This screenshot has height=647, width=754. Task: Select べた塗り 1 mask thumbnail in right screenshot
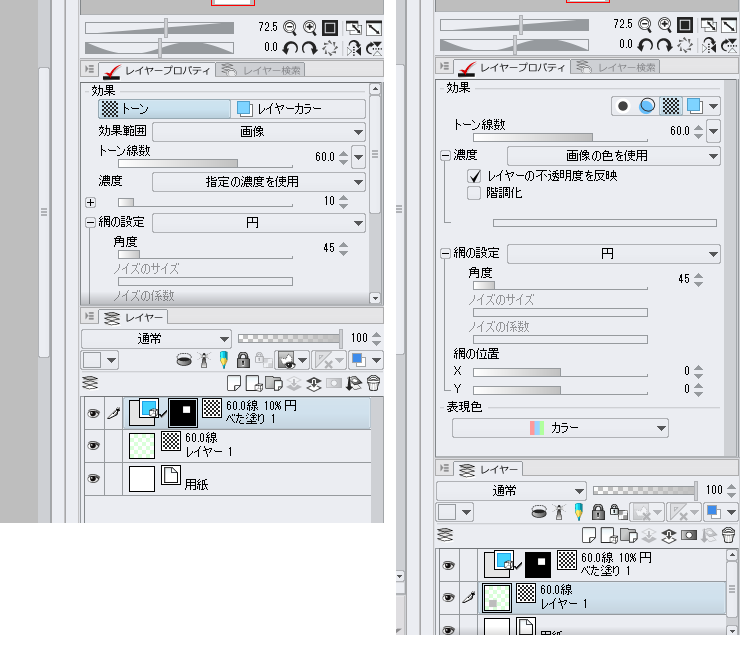pos(538,565)
